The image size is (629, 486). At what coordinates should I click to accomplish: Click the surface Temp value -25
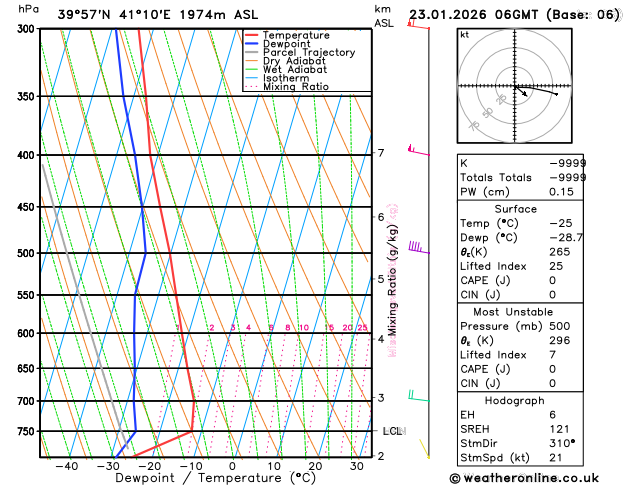click(x=561, y=223)
